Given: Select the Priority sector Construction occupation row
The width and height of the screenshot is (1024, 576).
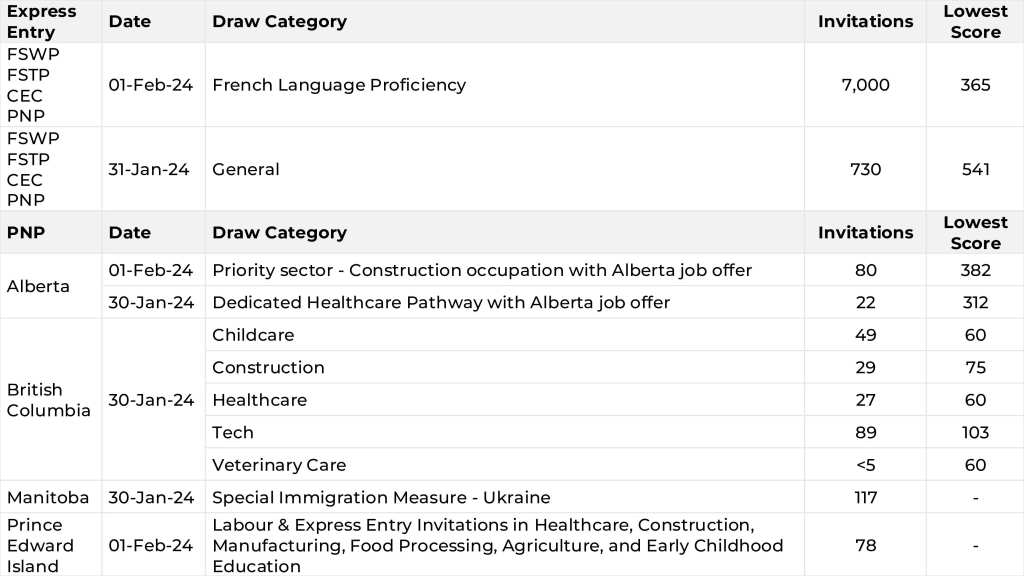Looking at the screenshot, I should click(481, 270).
